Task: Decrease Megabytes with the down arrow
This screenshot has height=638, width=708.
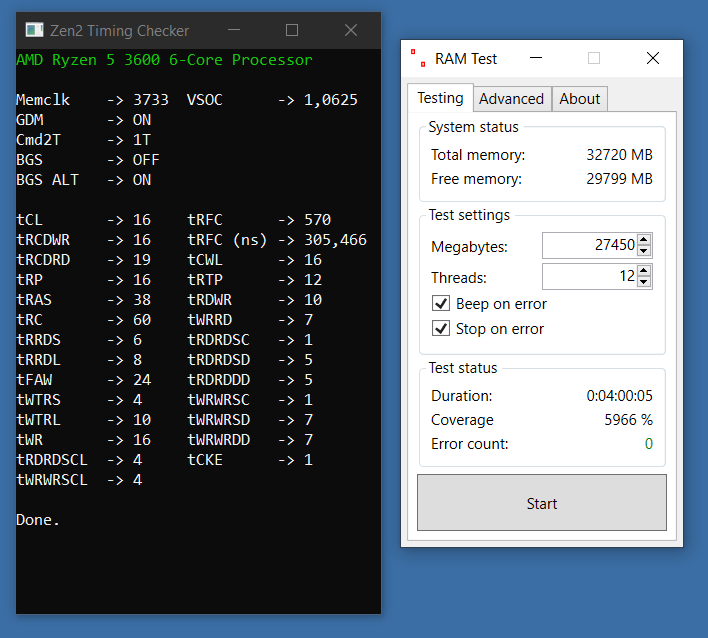Action: [644, 251]
